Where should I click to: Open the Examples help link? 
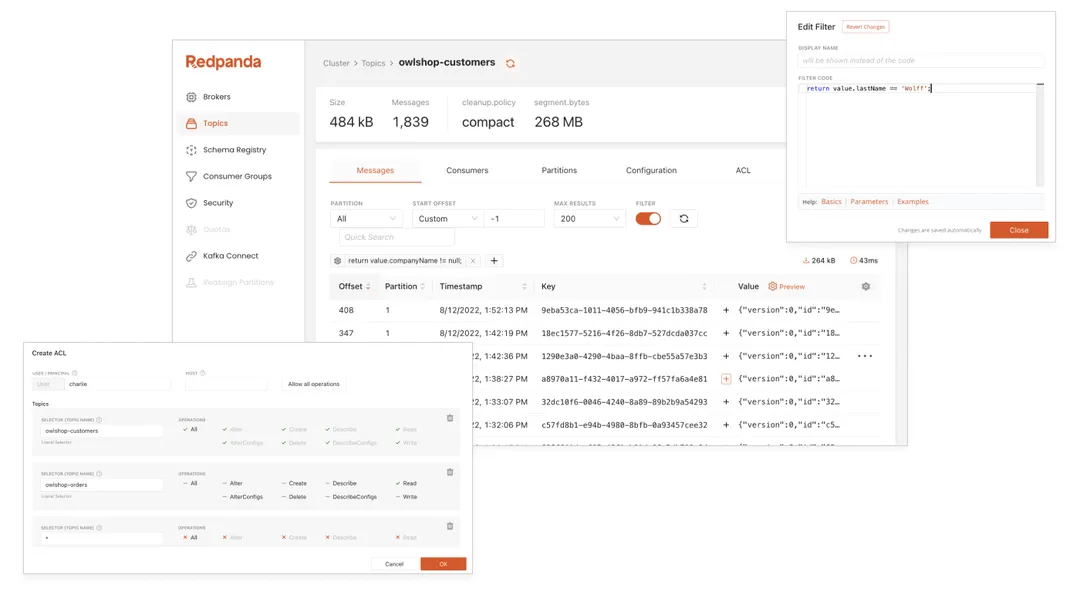coord(913,202)
